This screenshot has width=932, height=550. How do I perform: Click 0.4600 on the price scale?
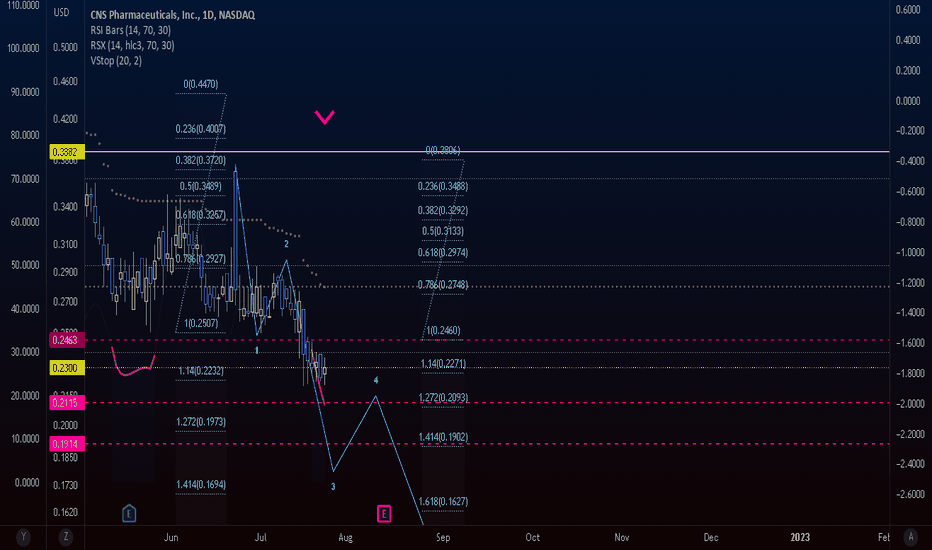[65, 81]
